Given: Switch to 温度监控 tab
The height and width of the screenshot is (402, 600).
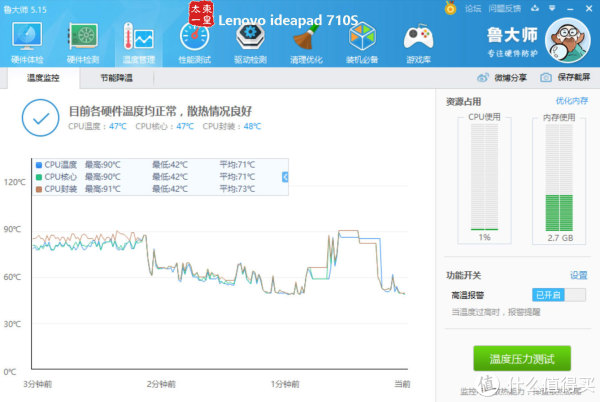Looking at the screenshot, I should coord(43,78).
